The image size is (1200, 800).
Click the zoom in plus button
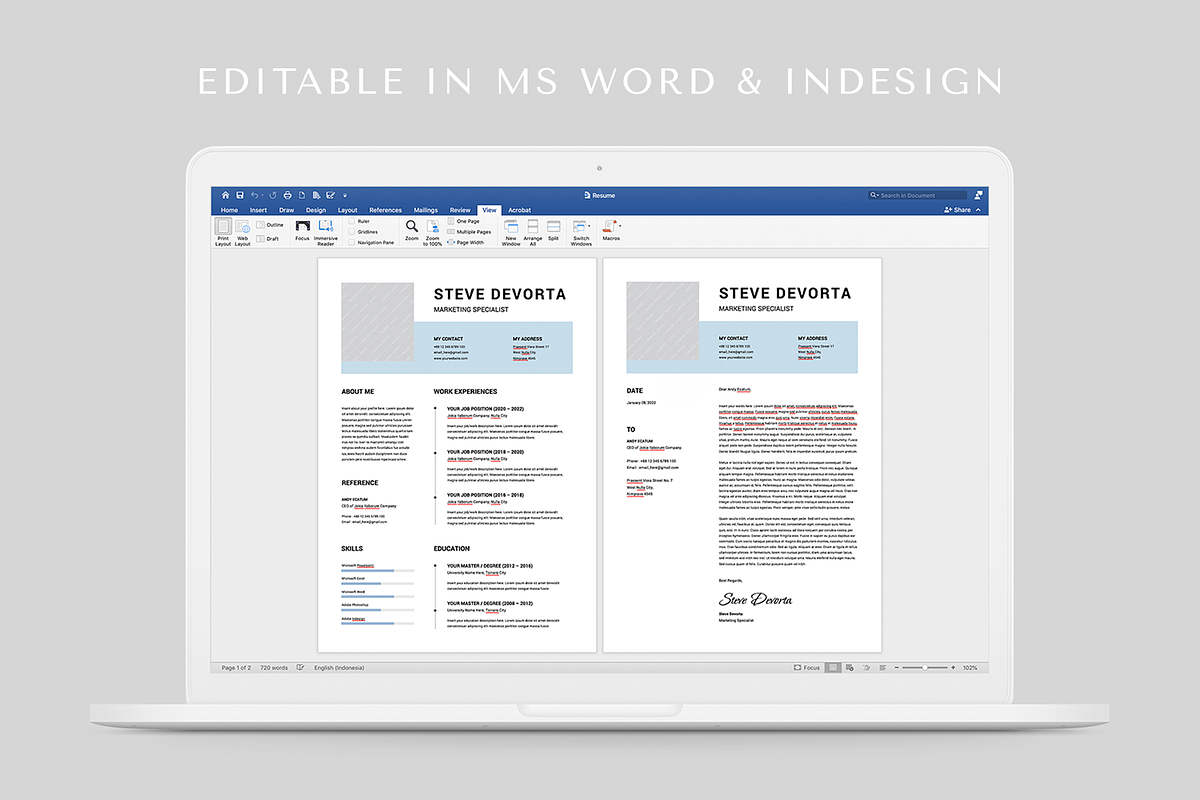coord(953,668)
